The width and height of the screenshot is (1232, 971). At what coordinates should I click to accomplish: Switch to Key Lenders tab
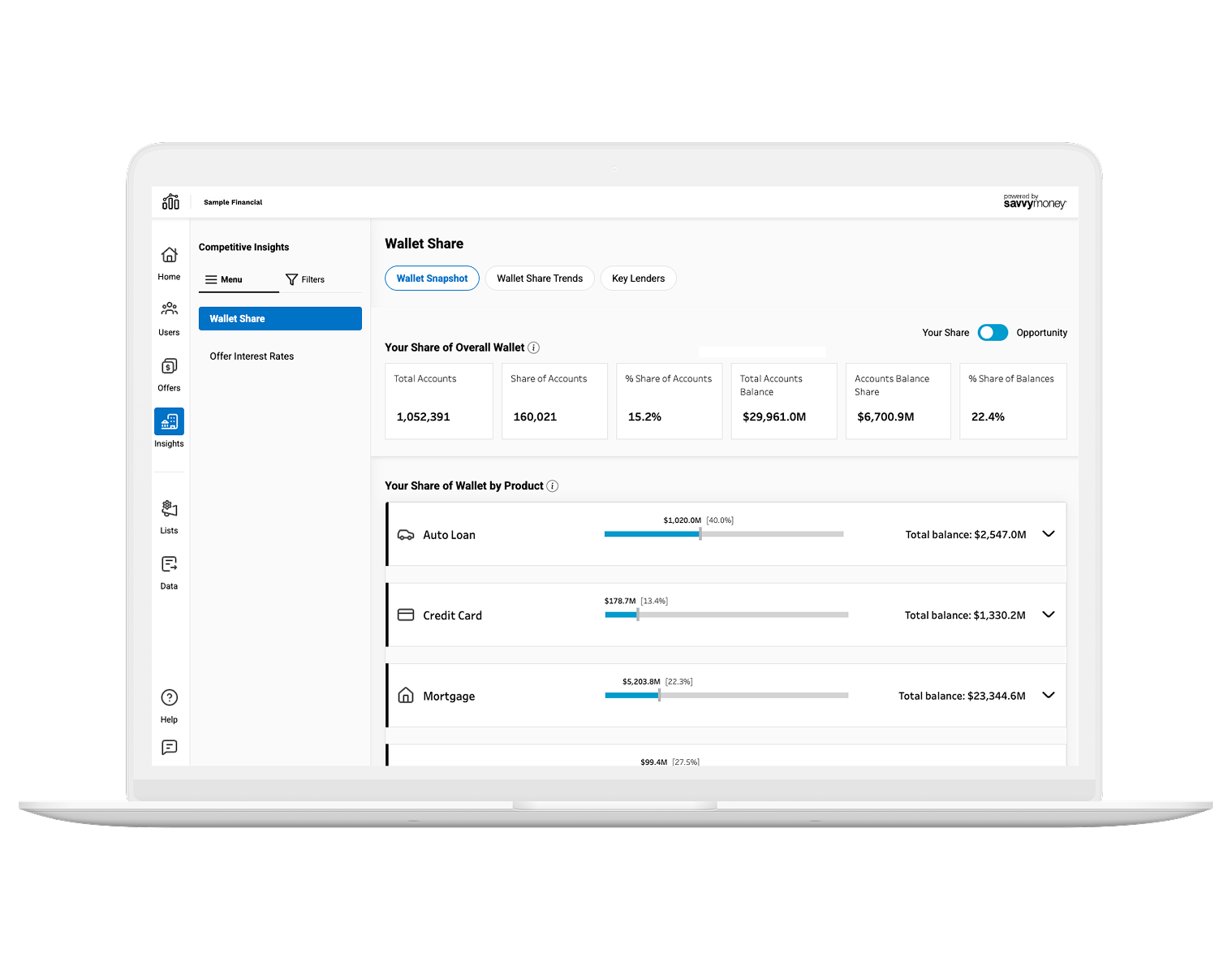[x=638, y=278]
